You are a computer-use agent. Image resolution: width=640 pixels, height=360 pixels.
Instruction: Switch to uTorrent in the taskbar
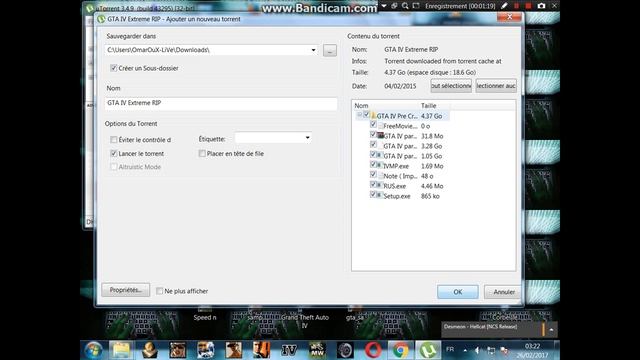point(428,350)
